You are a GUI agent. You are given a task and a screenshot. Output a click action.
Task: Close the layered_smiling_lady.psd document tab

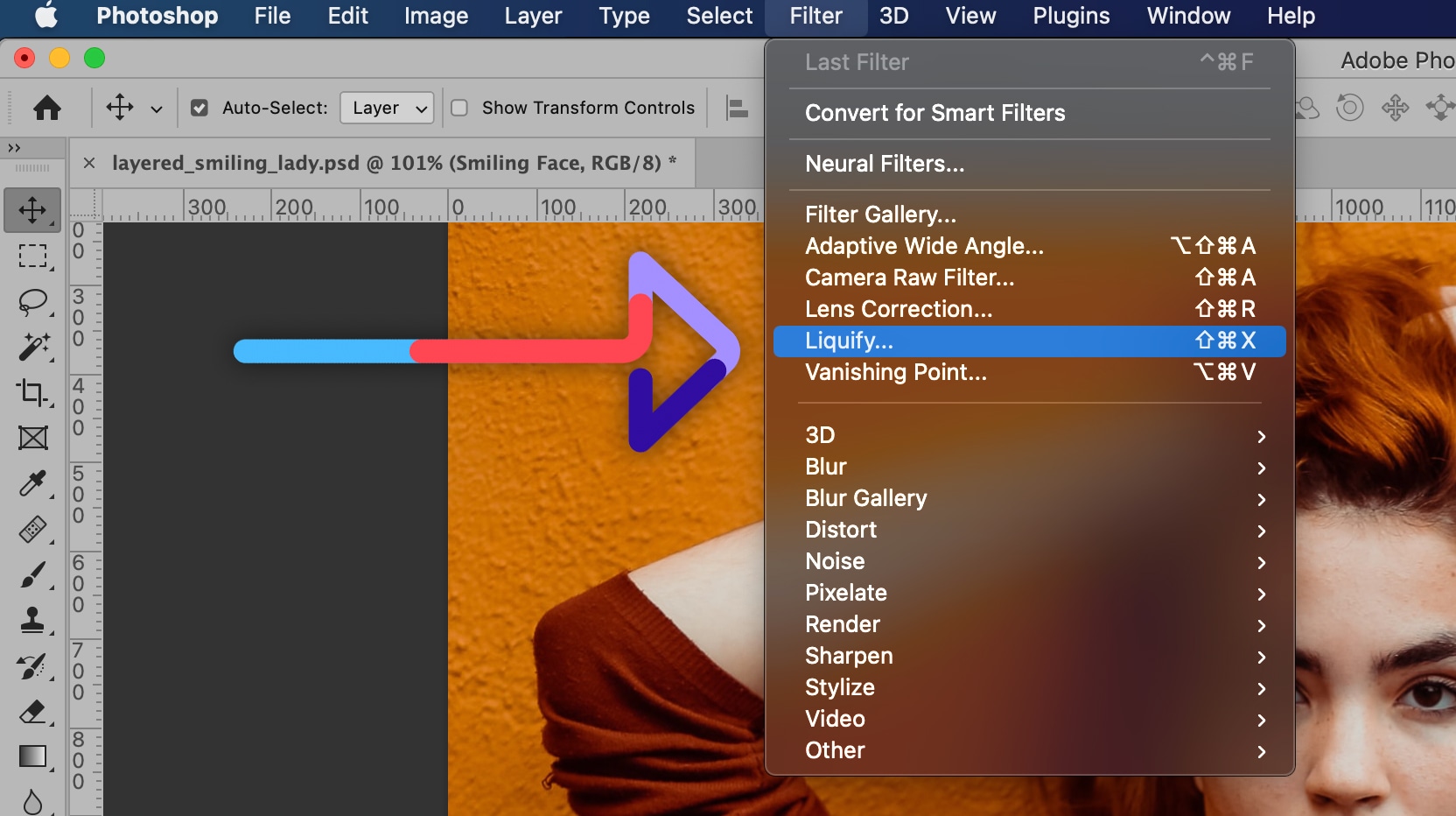coord(89,163)
